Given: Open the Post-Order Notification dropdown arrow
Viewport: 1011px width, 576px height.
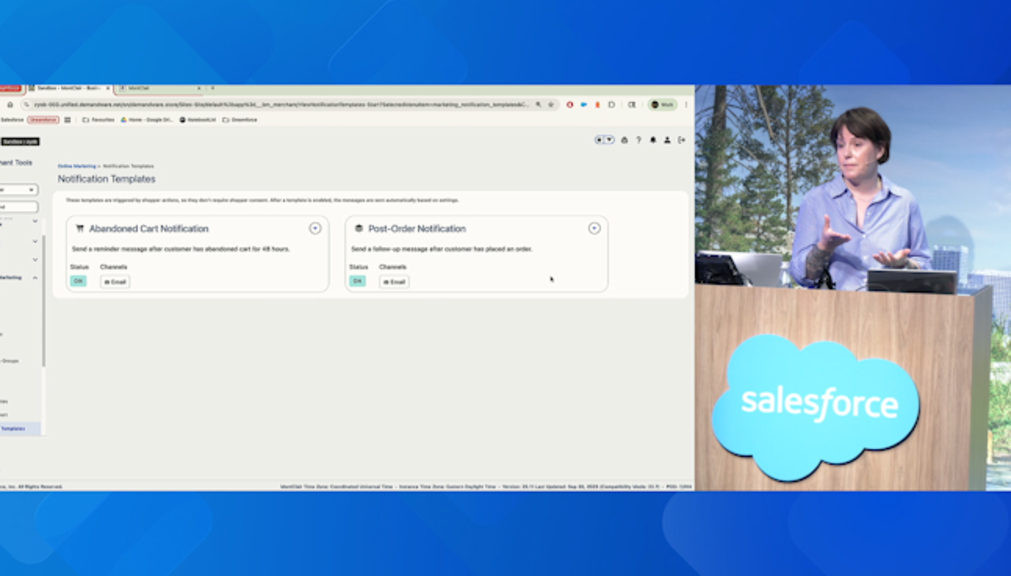Looking at the screenshot, I should click(x=594, y=228).
